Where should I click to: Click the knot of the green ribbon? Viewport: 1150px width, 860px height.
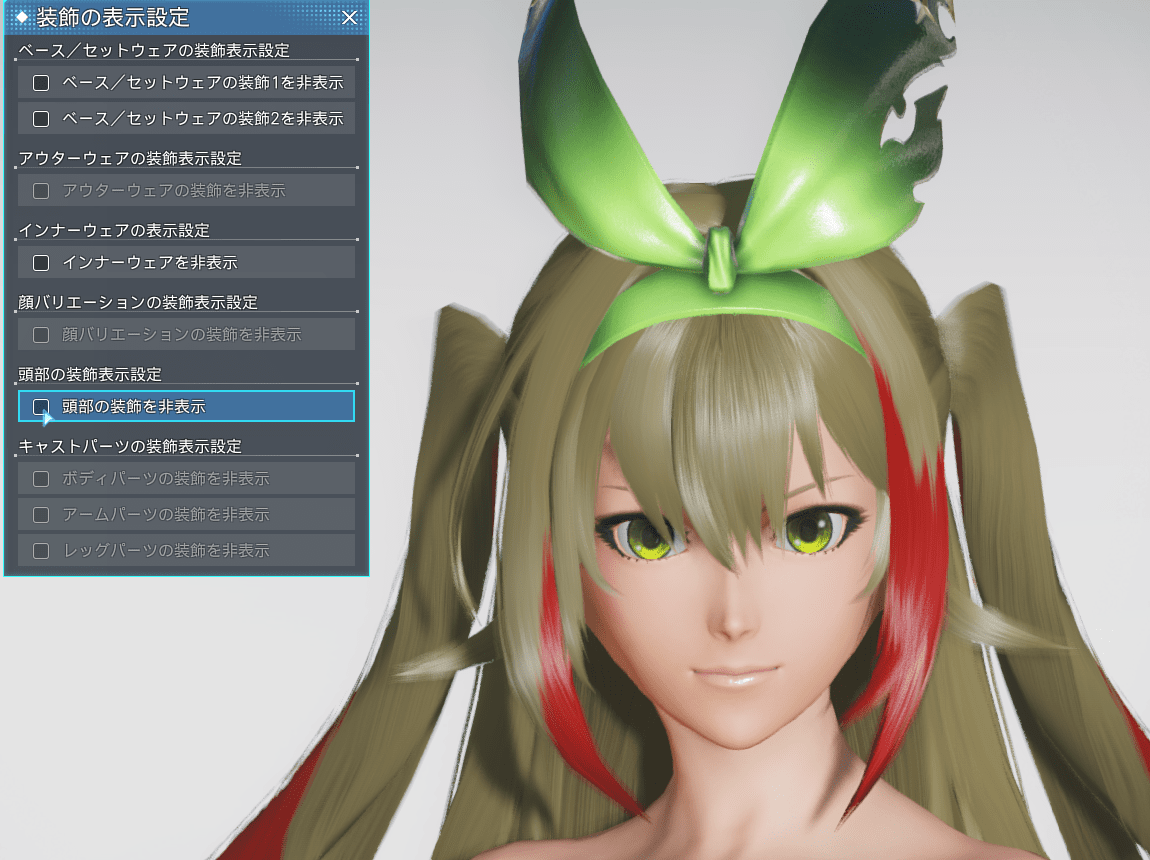pos(719,257)
